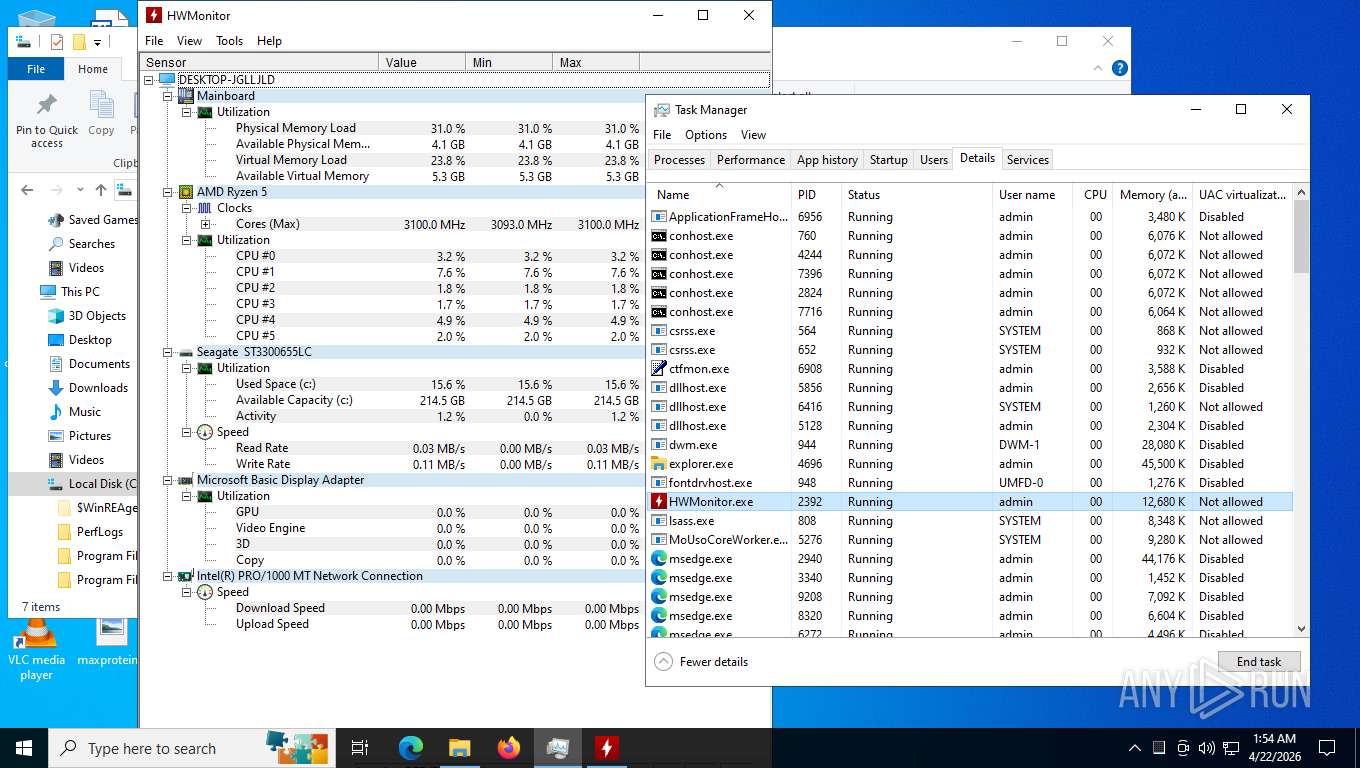Screen dimensions: 1360x768
Task: Click the Sensor column header in HWMonitor
Action: [x=259, y=62]
